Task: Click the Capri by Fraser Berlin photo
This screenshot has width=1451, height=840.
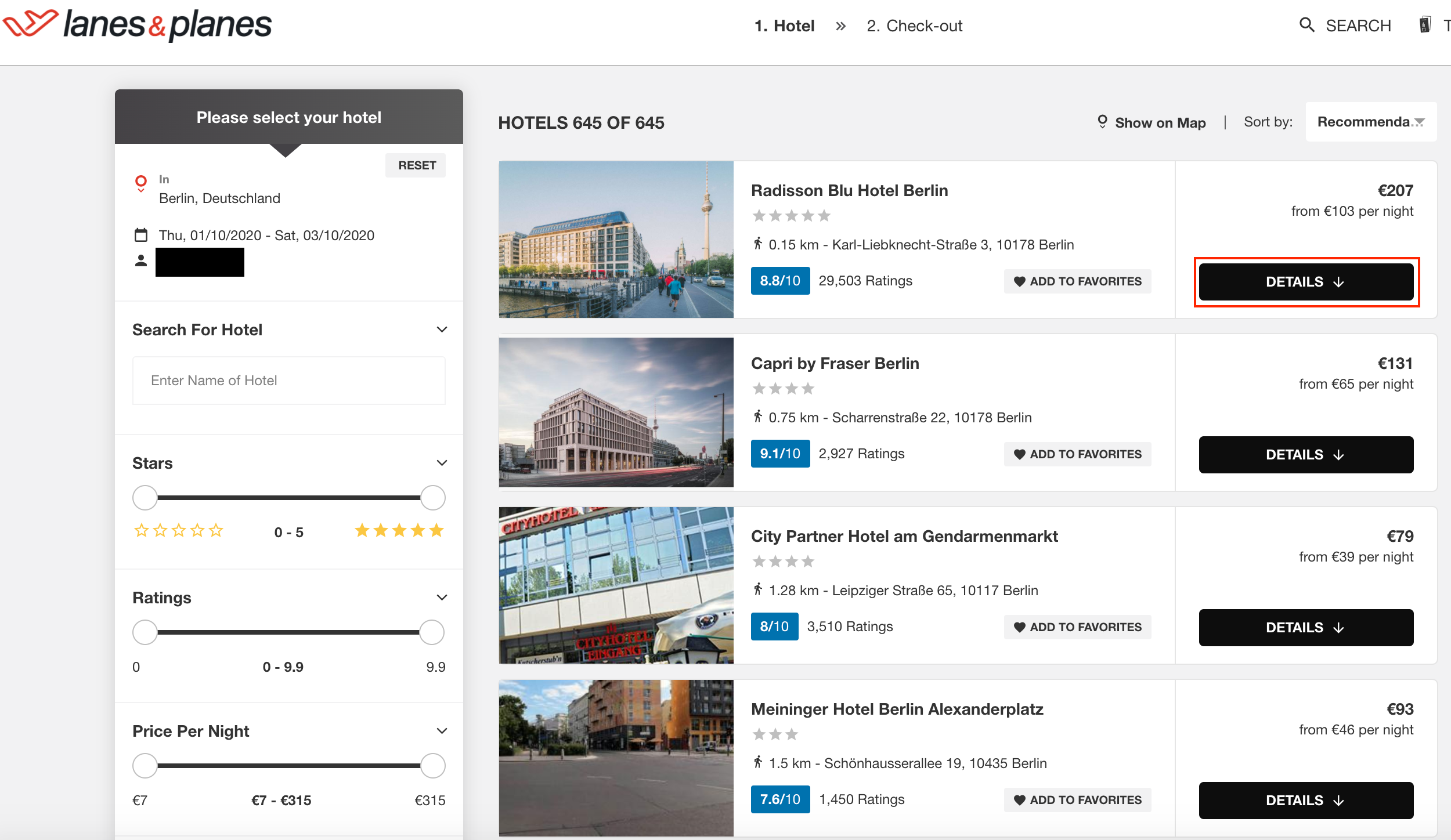Action: coord(616,412)
